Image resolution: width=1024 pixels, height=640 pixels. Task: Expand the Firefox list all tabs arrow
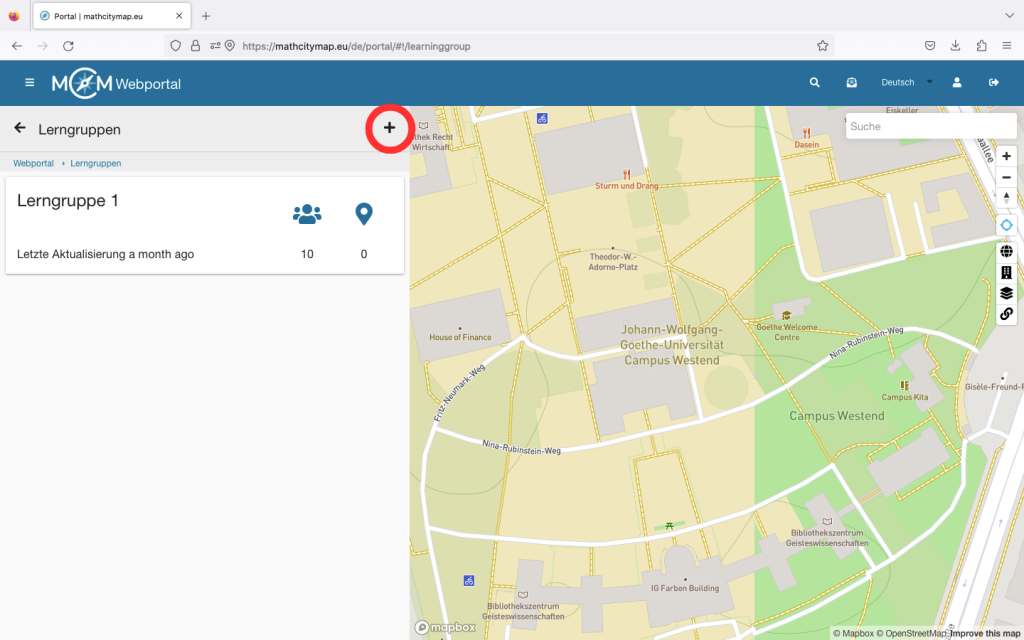[1008, 16]
